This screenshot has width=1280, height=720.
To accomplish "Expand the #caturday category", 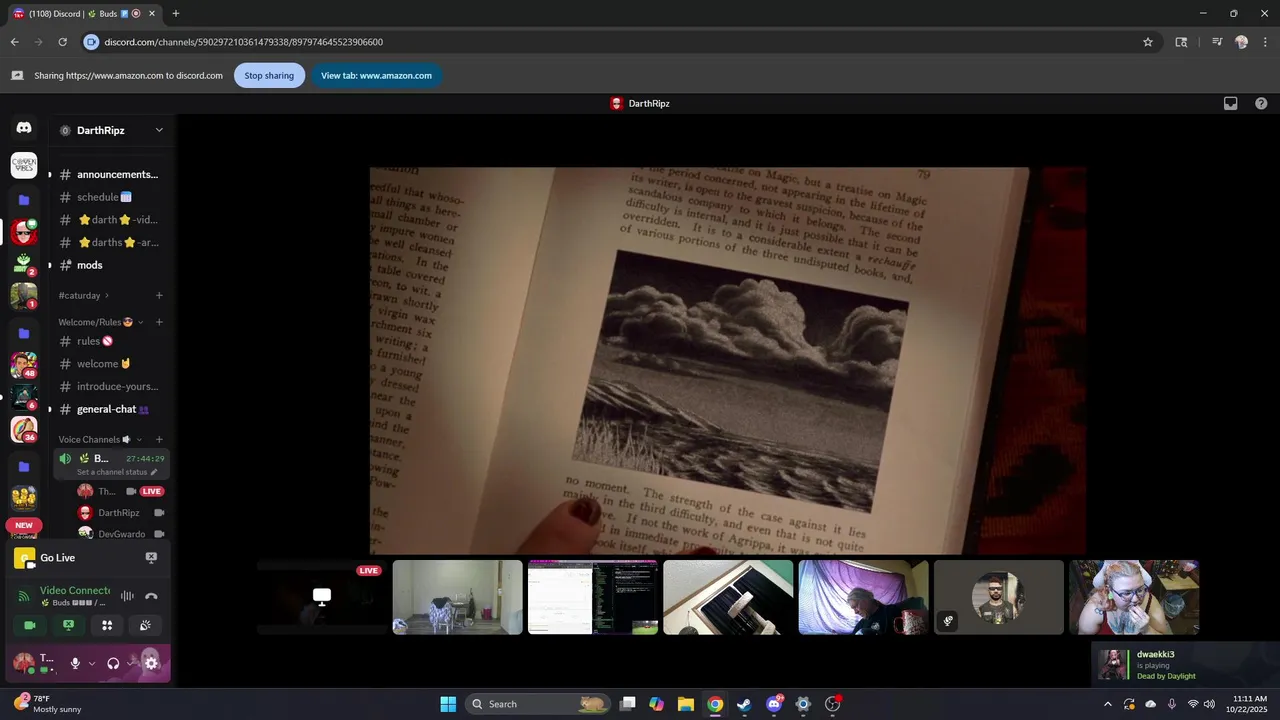I will click(x=84, y=295).
